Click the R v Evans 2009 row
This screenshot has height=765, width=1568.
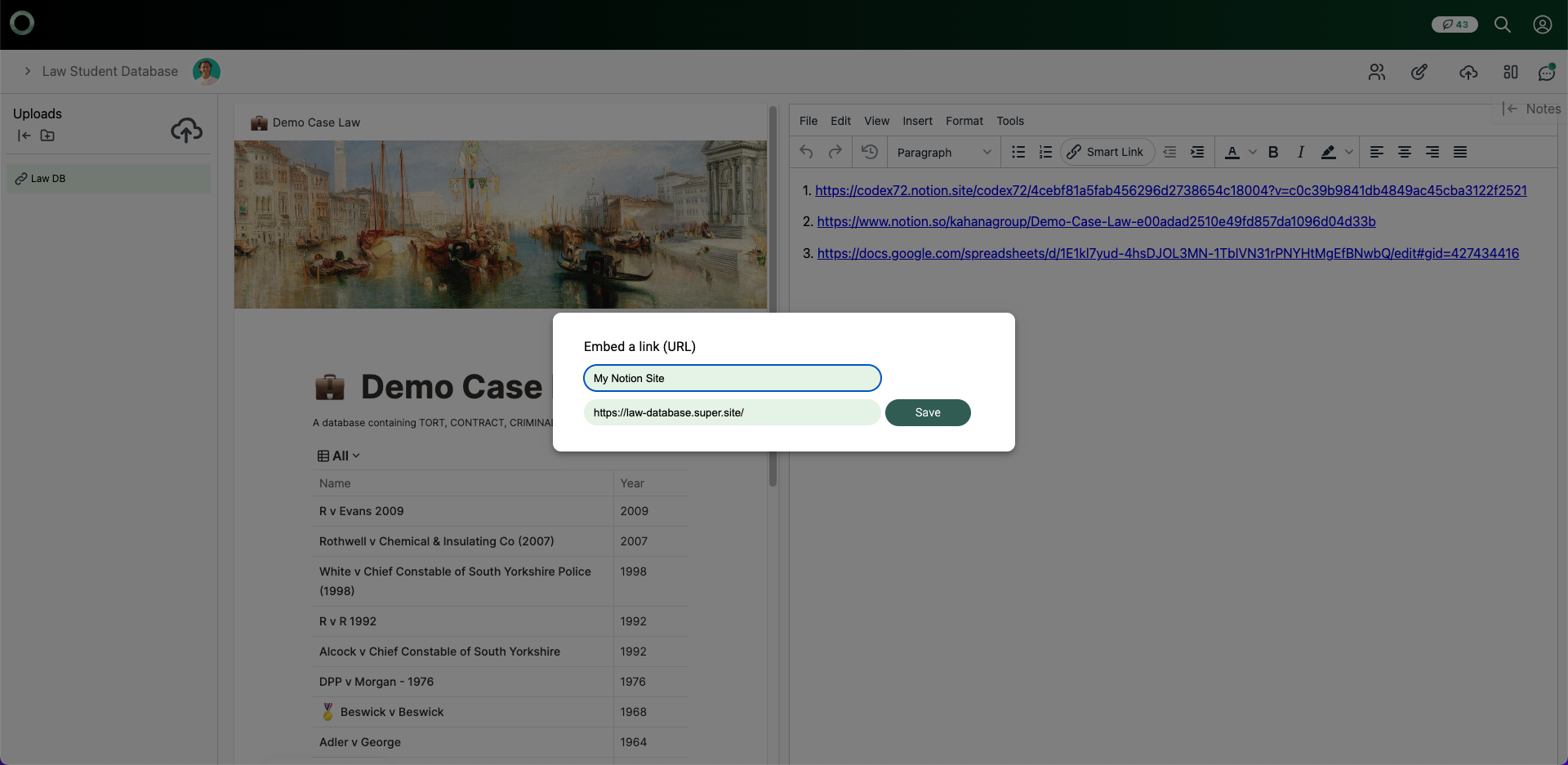(x=501, y=511)
